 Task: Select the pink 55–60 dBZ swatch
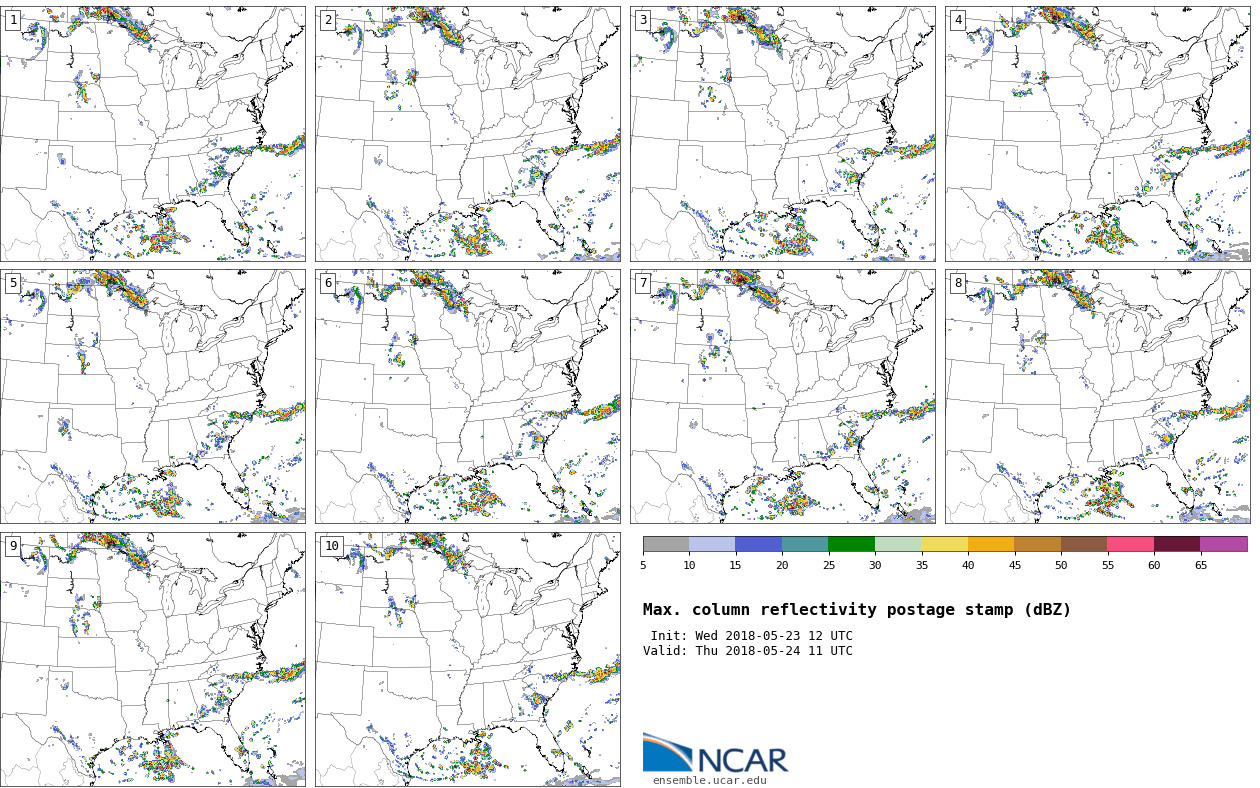pos(1130,544)
